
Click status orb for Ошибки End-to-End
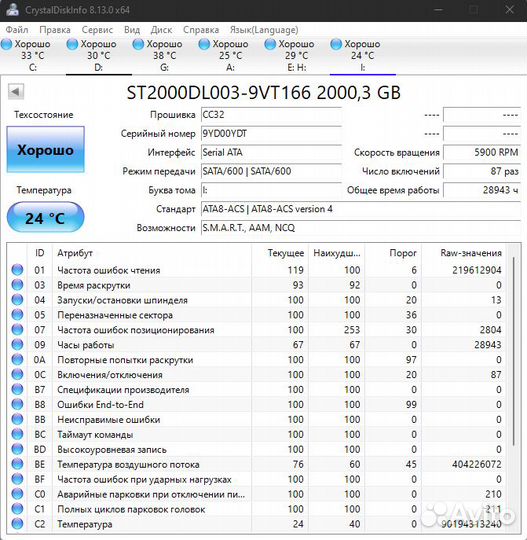pyautogui.click(x=17, y=404)
